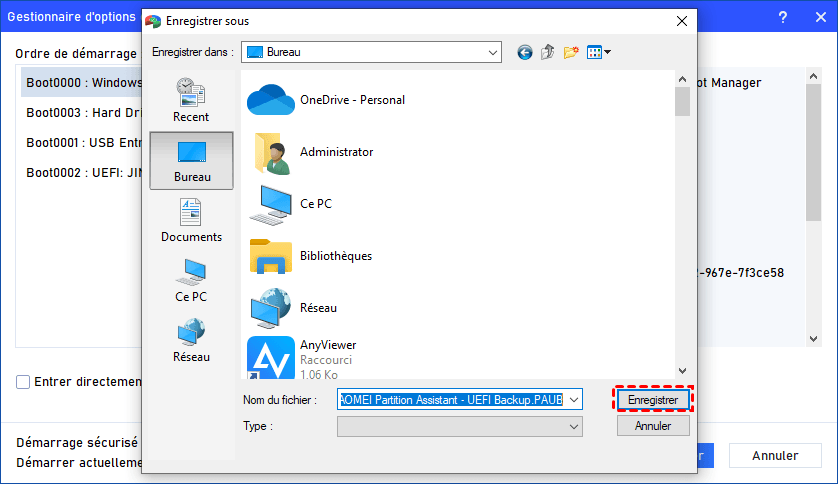Select the Administrator user folder icon

(272, 153)
